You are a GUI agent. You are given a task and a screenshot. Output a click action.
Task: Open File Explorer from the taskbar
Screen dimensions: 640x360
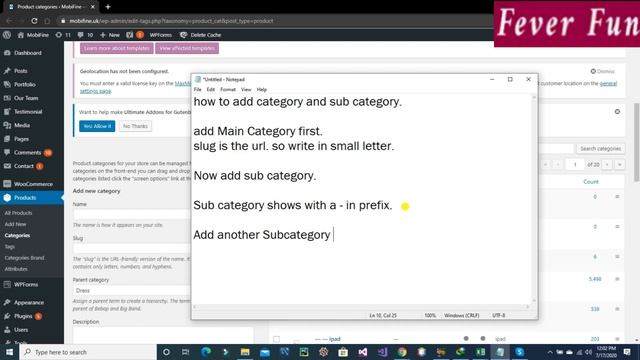click(x=245, y=352)
